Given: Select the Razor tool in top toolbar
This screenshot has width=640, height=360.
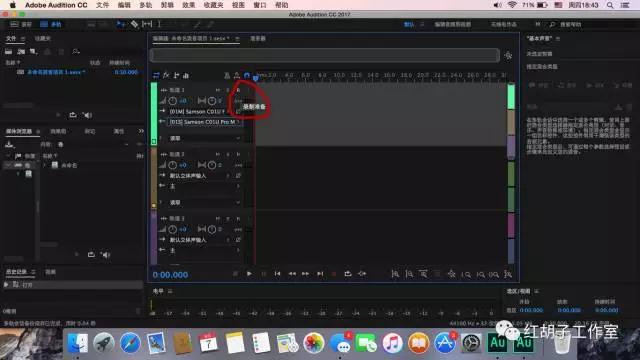Looking at the screenshot, I should click(134, 24).
